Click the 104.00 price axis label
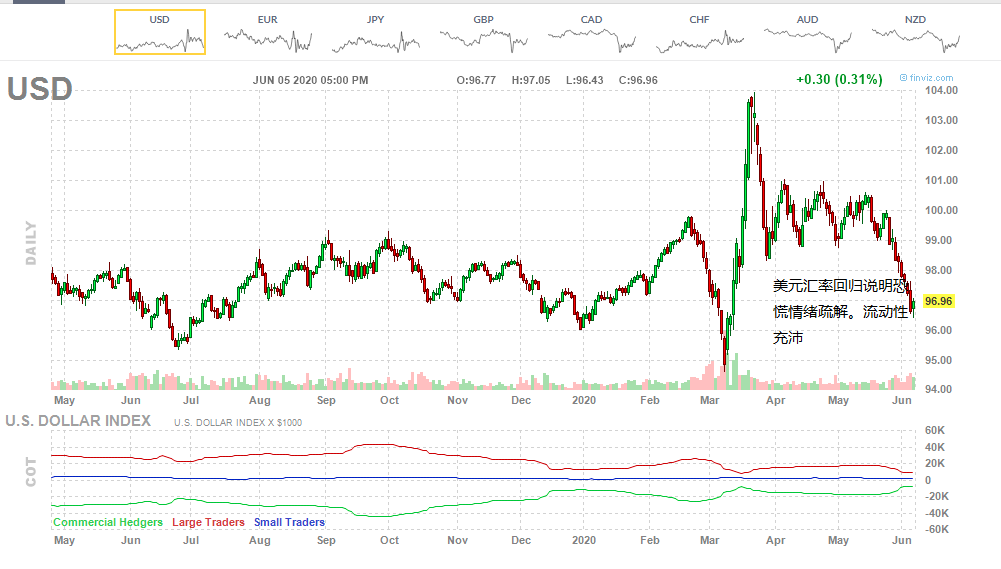 tap(942, 90)
